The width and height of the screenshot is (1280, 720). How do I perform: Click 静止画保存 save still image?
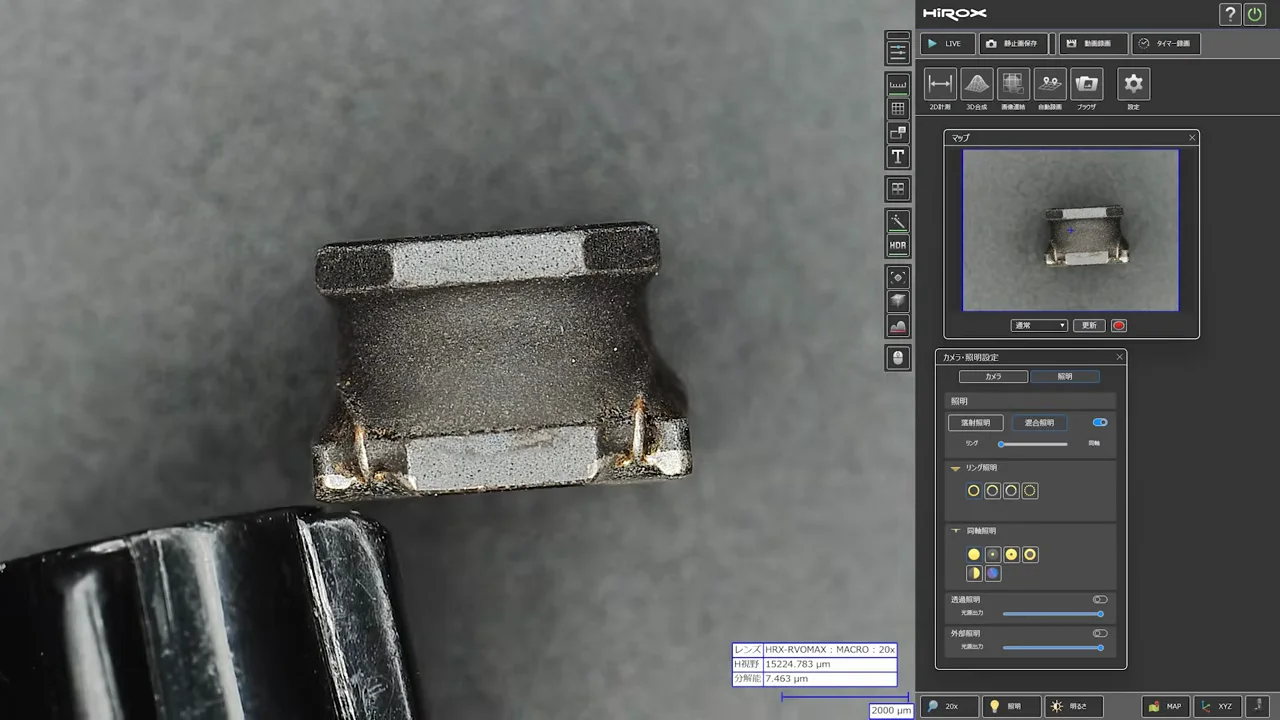pyautogui.click(x=1012, y=44)
